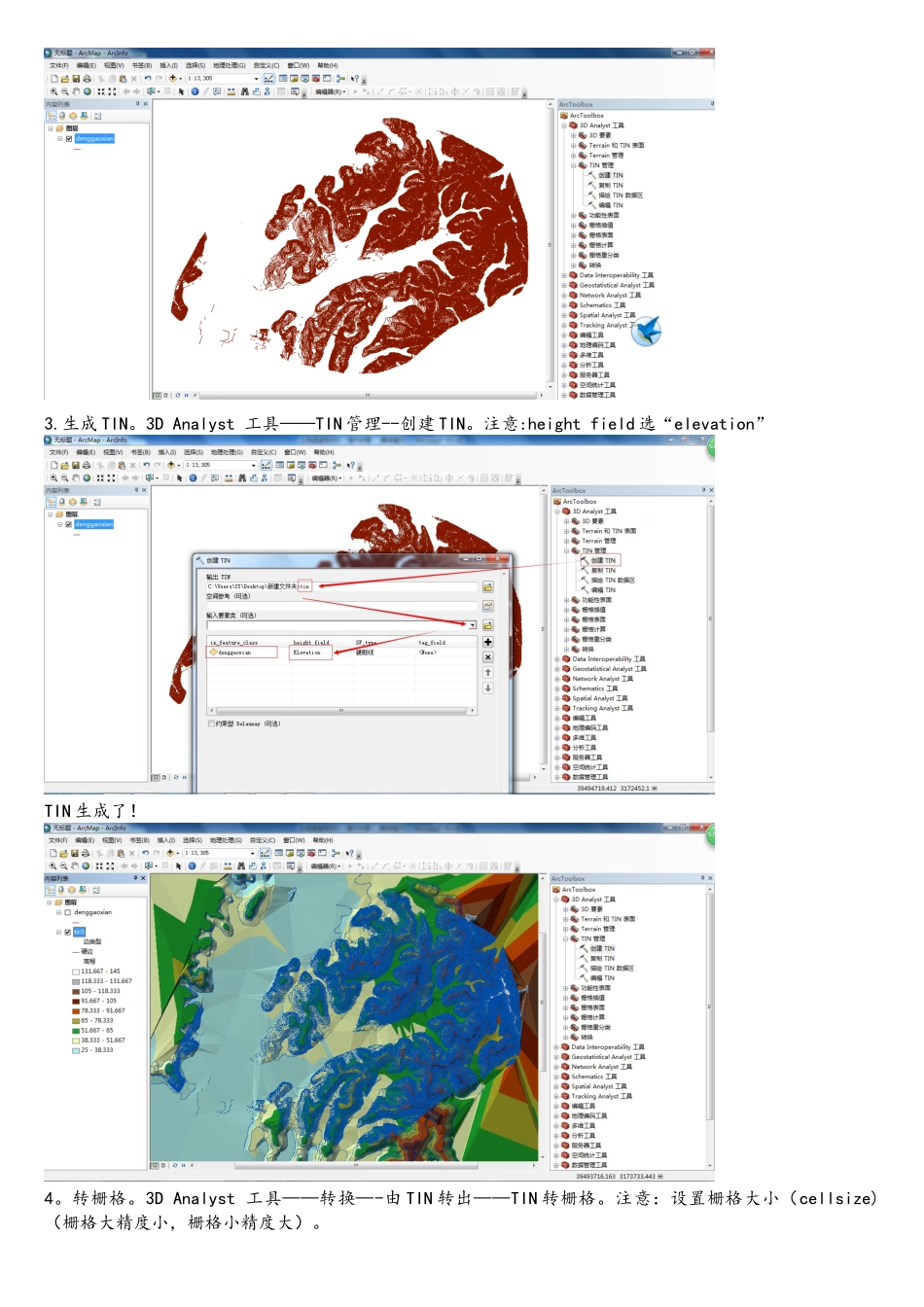Open 选择(S) menu in colored TIN ArcMap window
The image size is (924, 1307).
193,840
